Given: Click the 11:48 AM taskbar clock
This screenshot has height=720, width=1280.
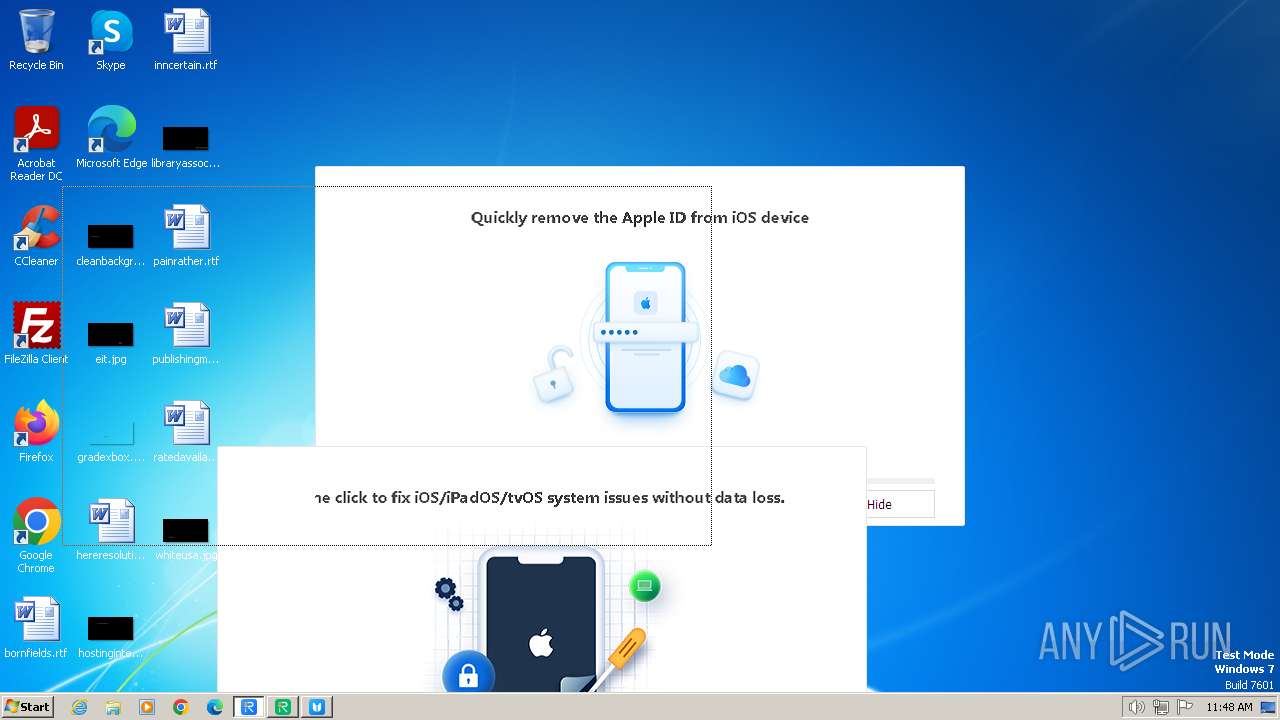Looking at the screenshot, I should (x=1229, y=707).
